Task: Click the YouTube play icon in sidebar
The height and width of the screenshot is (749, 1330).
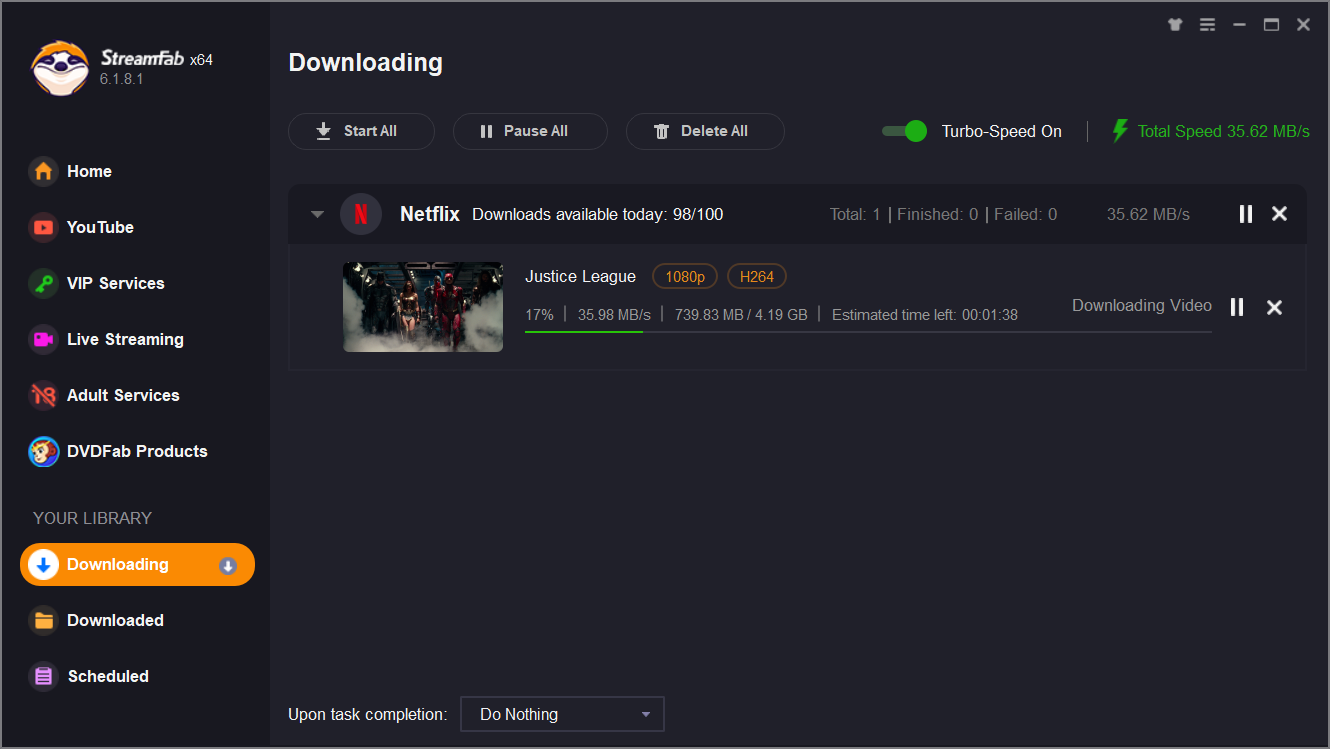Action: click(x=43, y=227)
